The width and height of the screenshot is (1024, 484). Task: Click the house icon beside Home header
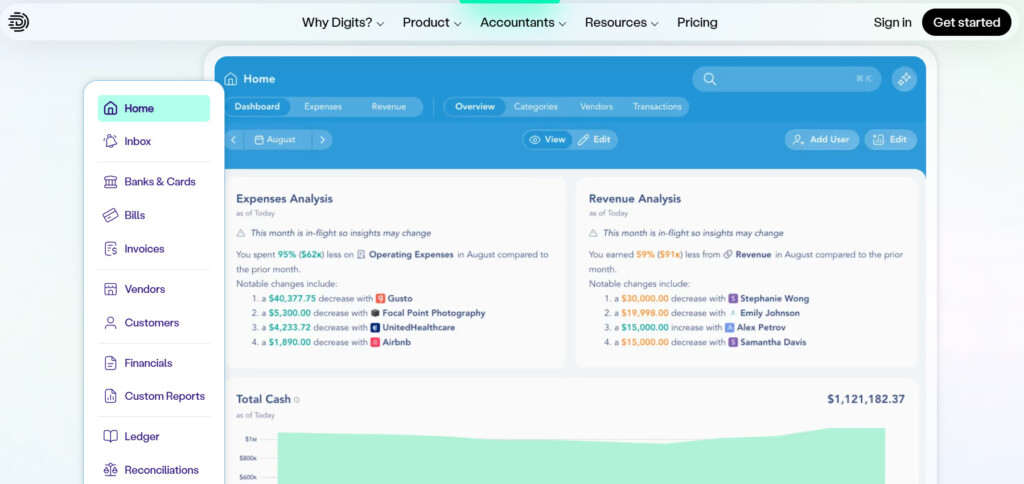click(231, 79)
